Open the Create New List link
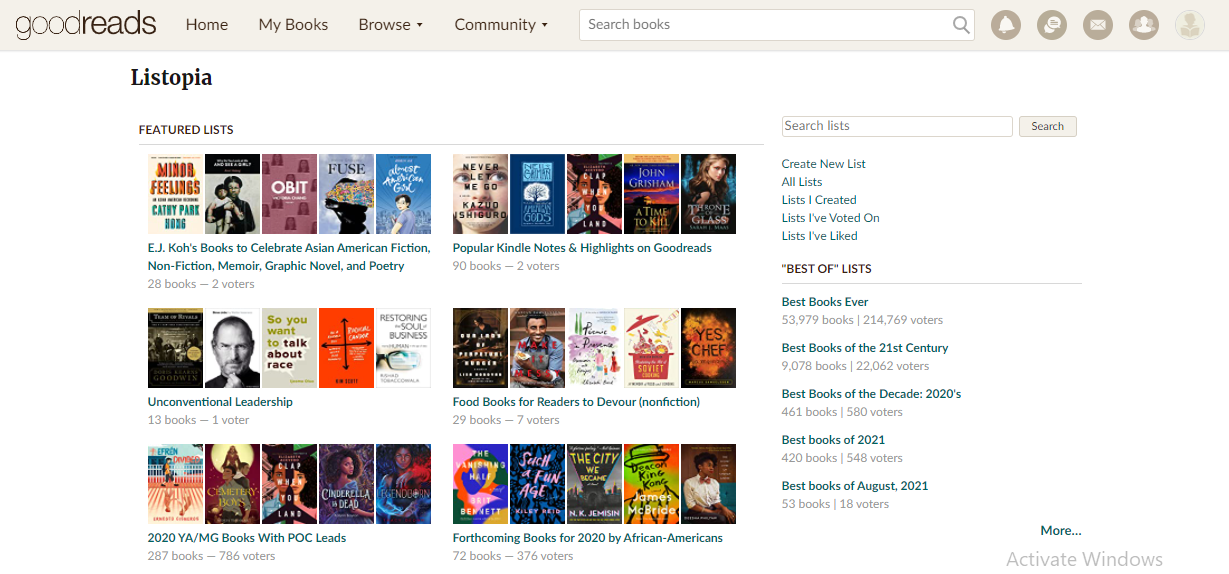Screen dimensions: 1229x574 pos(824,164)
